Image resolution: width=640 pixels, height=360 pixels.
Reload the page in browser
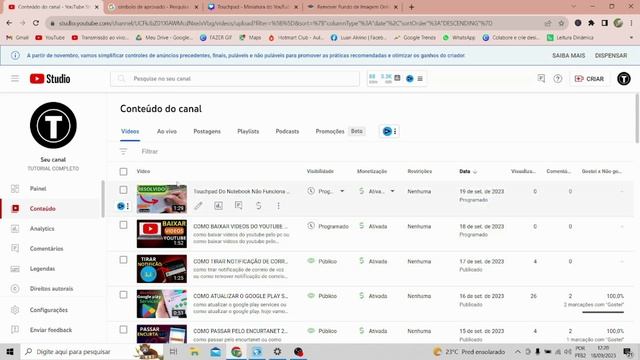click(x=36, y=23)
